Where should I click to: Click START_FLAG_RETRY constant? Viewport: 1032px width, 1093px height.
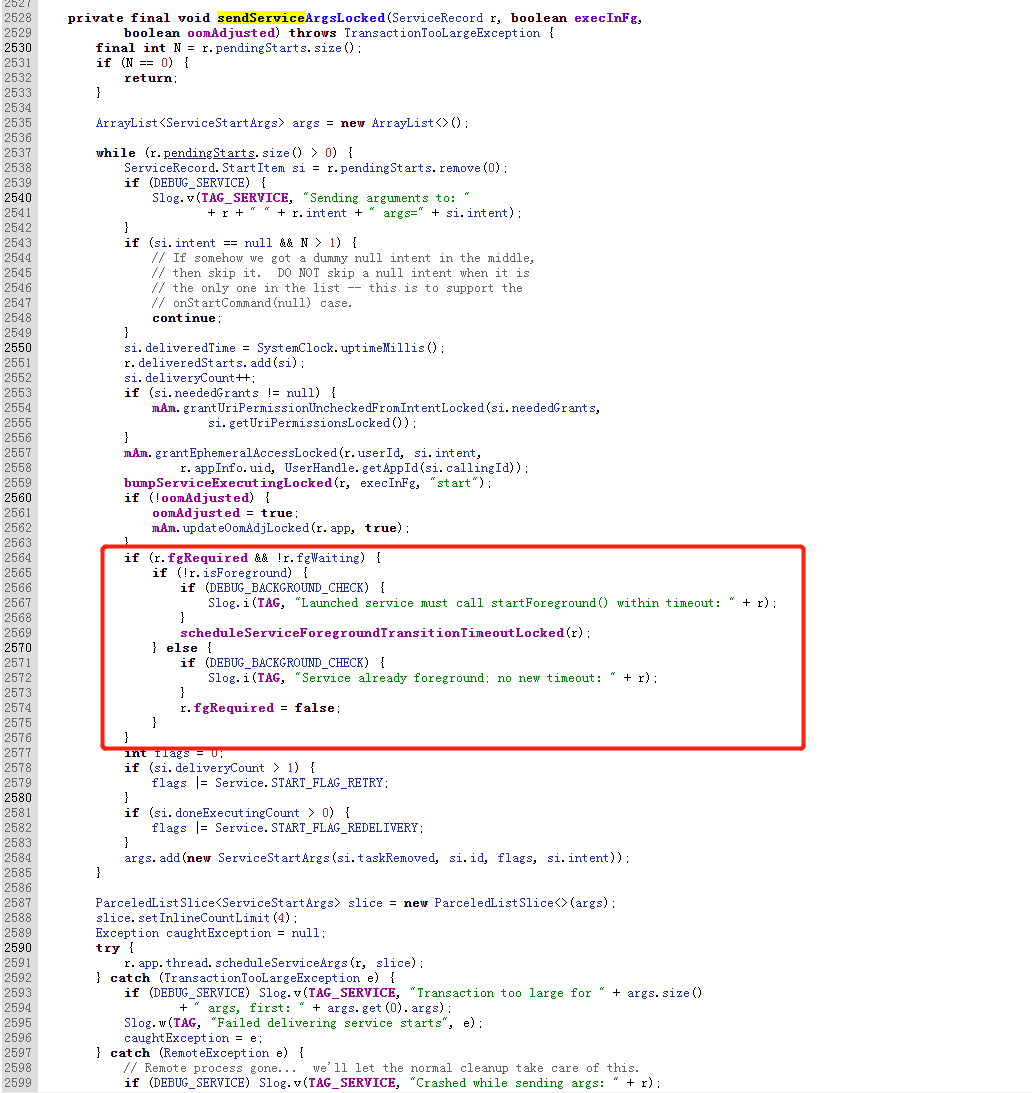click(x=327, y=783)
